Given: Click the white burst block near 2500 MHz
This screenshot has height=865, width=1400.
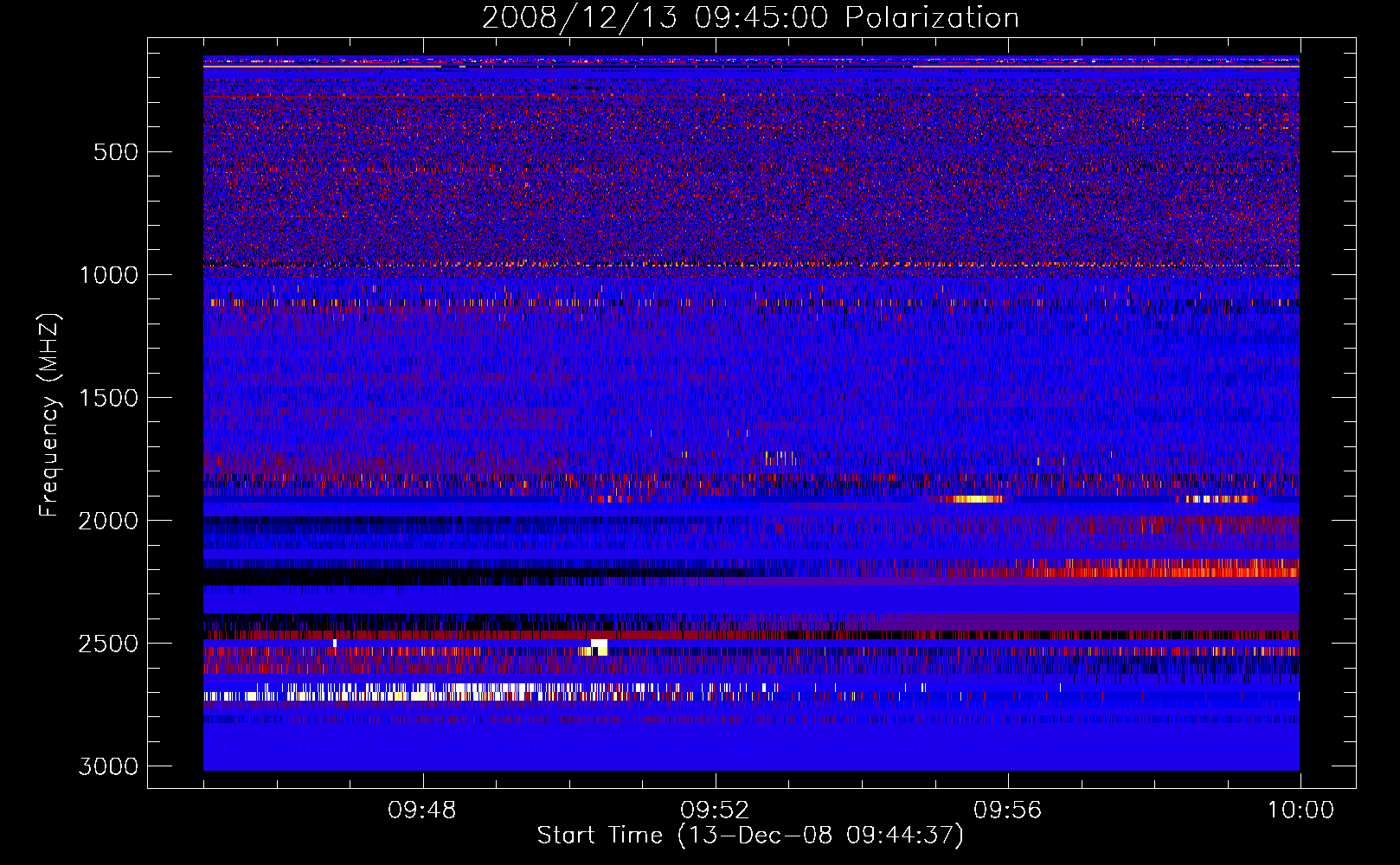Looking at the screenshot, I should [599, 647].
